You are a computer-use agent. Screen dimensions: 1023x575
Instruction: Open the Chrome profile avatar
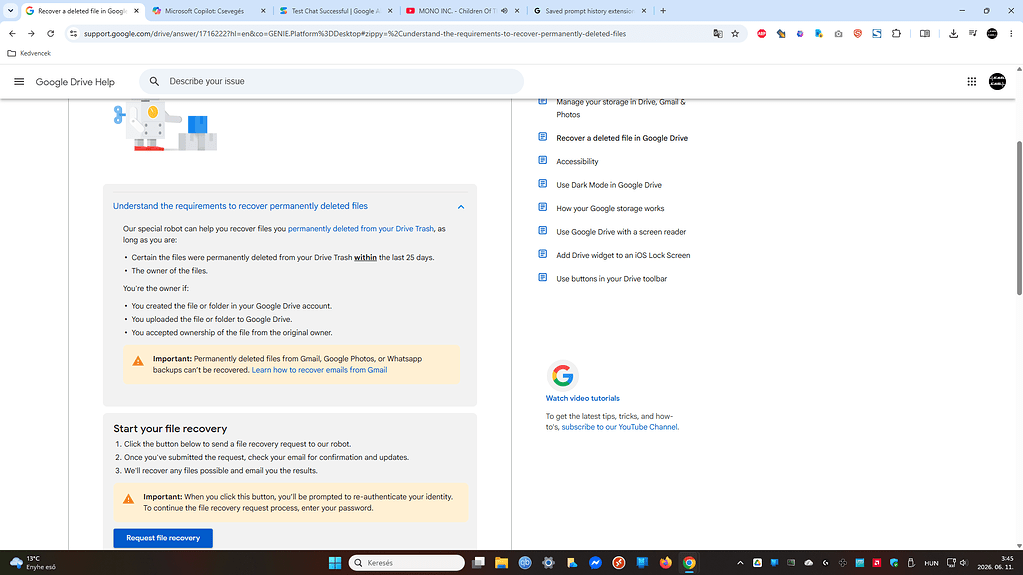(x=992, y=33)
